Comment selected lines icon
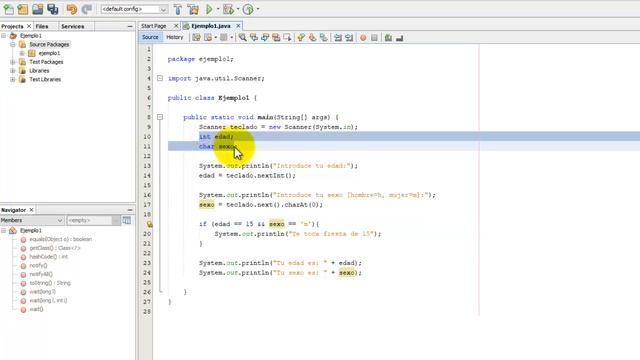The image size is (640, 360). point(388,38)
